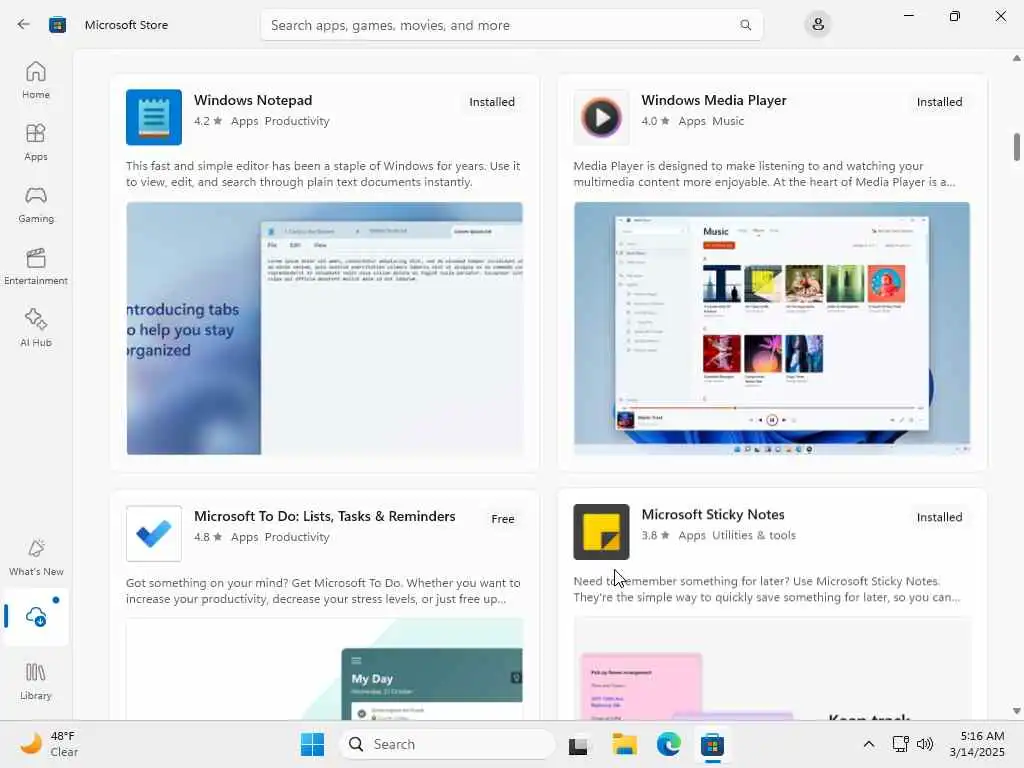Open What's New in sidebar
Screen dimensions: 1024x768
click(x=36, y=557)
